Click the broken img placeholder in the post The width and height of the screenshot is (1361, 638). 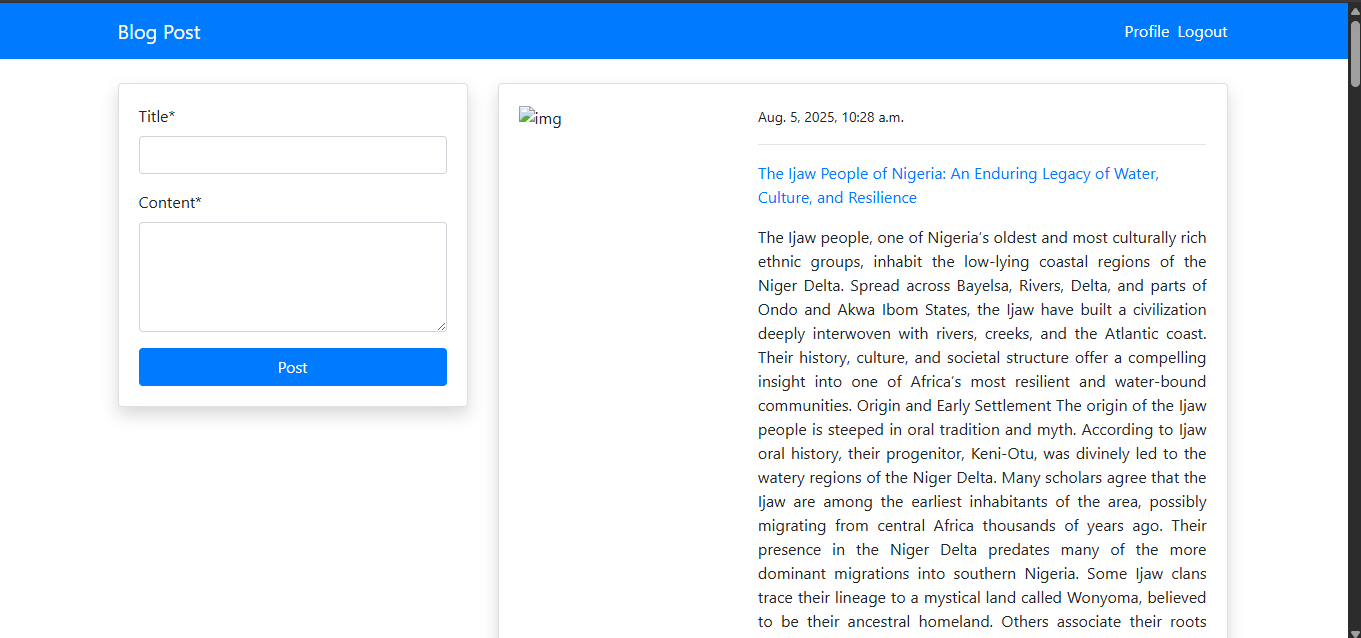pos(540,119)
